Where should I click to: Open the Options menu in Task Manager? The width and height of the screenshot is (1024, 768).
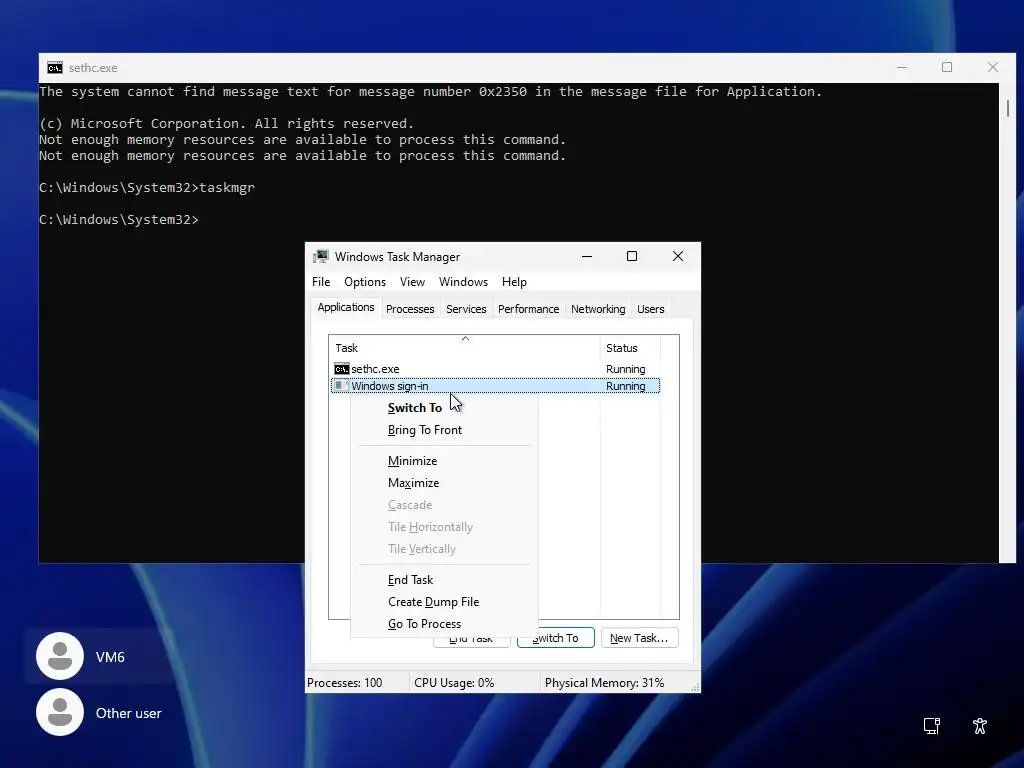[x=365, y=282]
